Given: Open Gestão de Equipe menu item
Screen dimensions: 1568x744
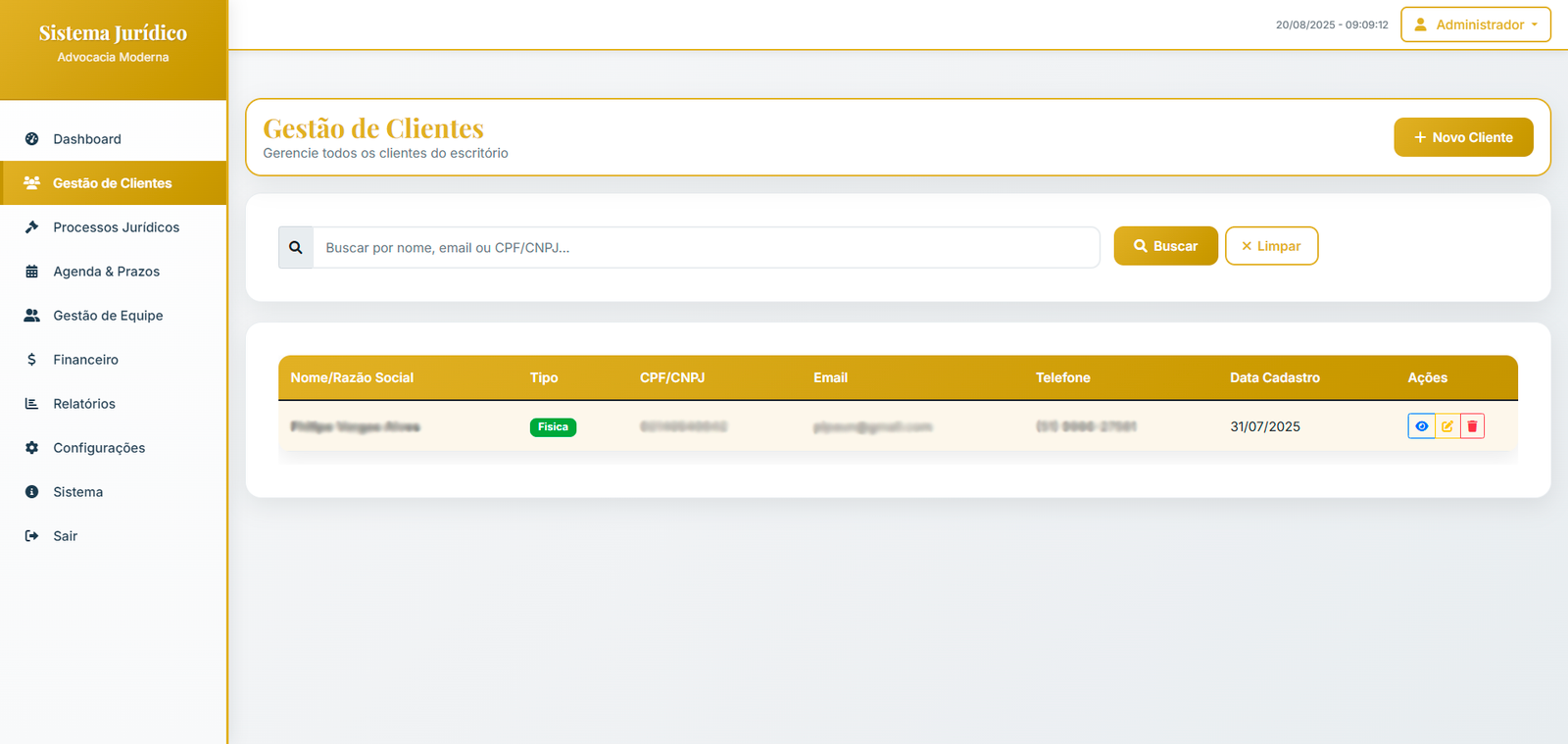Looking at the screenshot, I should [108, 316].
